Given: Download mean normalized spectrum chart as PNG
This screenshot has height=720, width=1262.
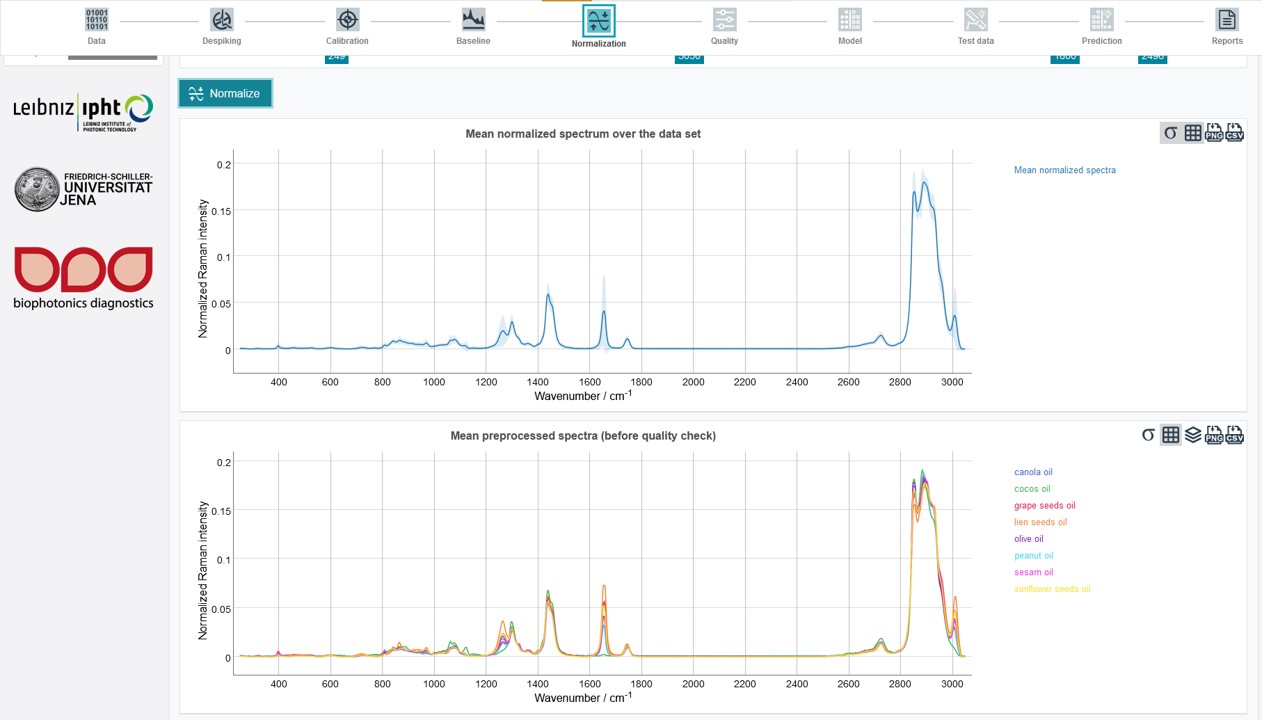Looking at the screenshot, I should coord(1214,133).
